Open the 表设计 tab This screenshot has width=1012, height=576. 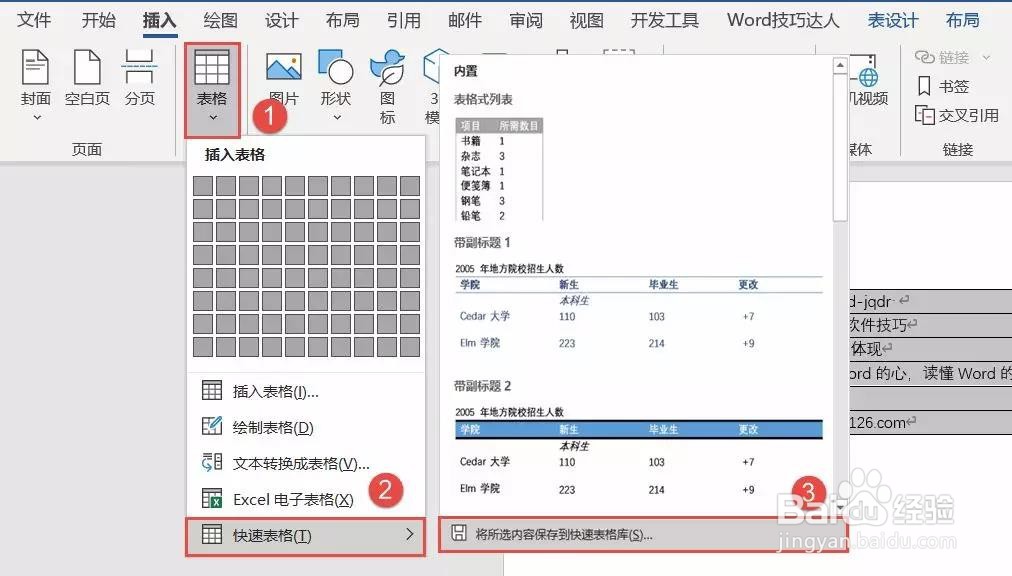point(891,19)
